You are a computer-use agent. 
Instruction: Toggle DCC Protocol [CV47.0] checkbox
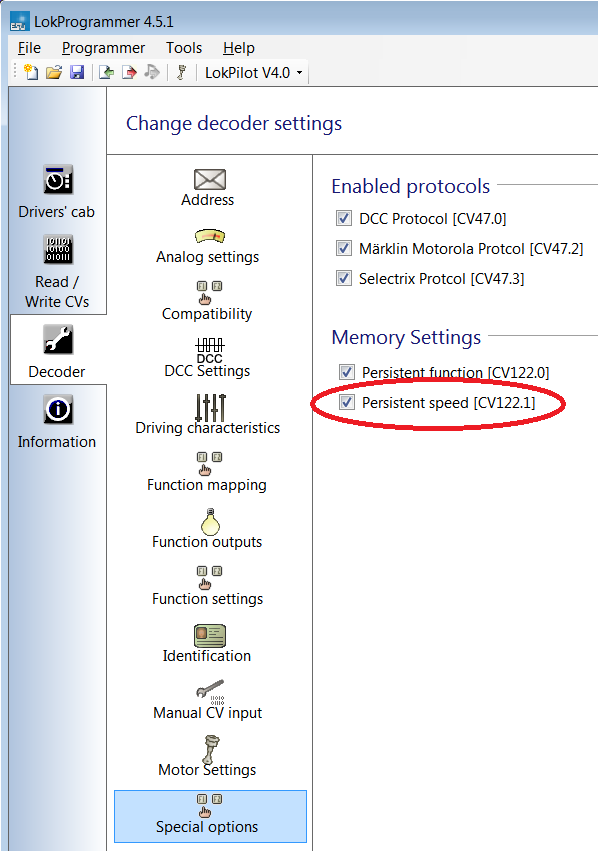point(343,218)
